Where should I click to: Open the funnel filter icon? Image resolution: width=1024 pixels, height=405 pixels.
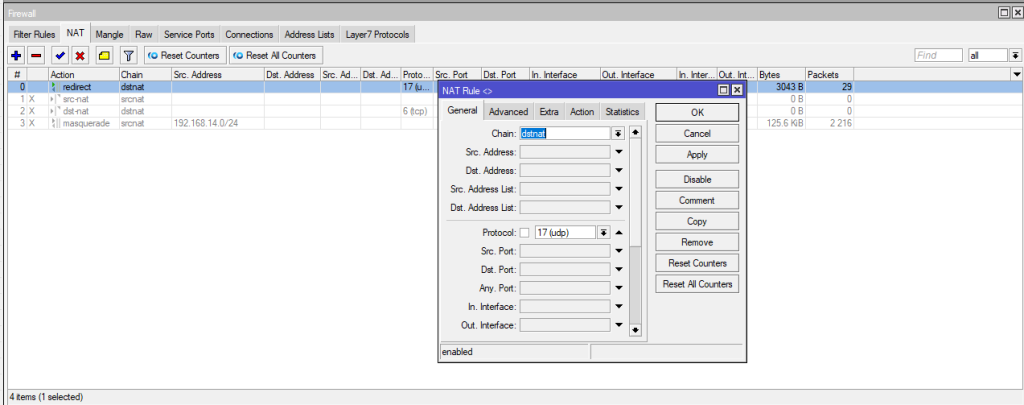coord(129,55)
